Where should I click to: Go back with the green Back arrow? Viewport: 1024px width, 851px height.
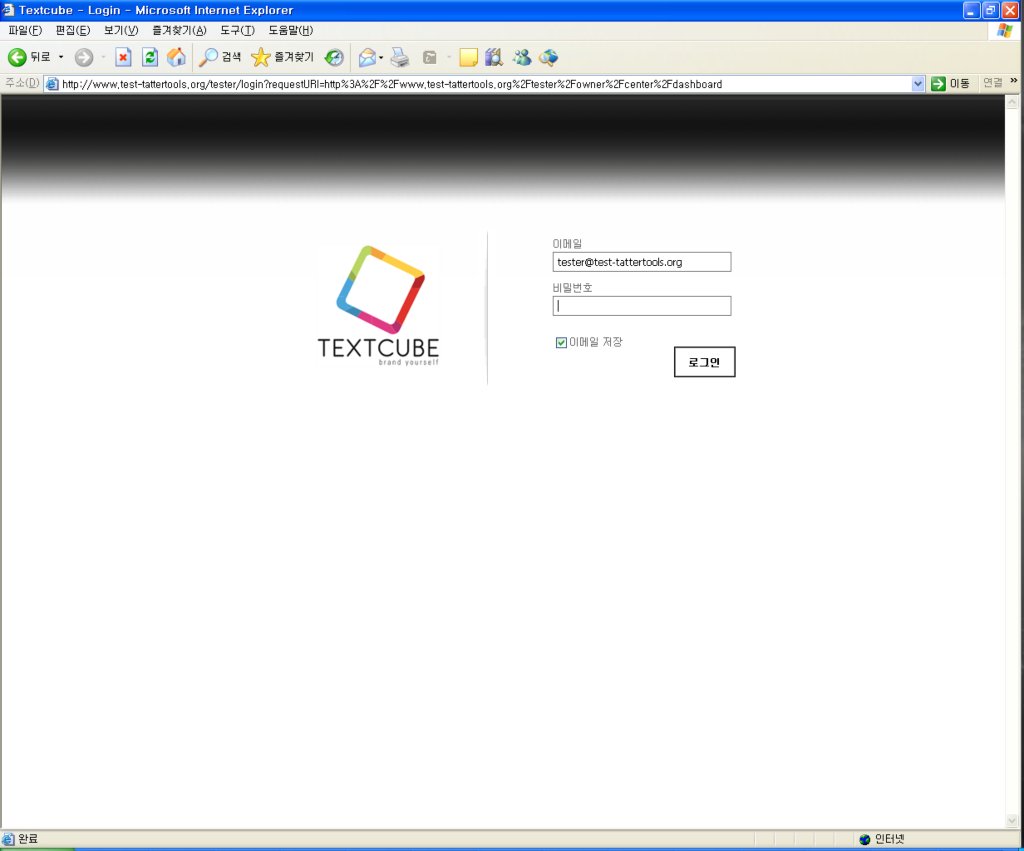(x=18, y=57)
